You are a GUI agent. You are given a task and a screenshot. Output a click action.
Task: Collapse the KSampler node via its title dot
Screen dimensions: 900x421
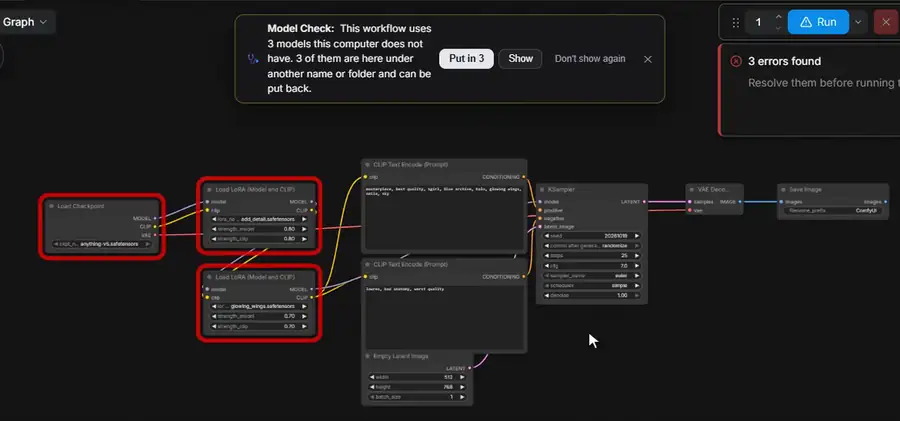(542, 190)
